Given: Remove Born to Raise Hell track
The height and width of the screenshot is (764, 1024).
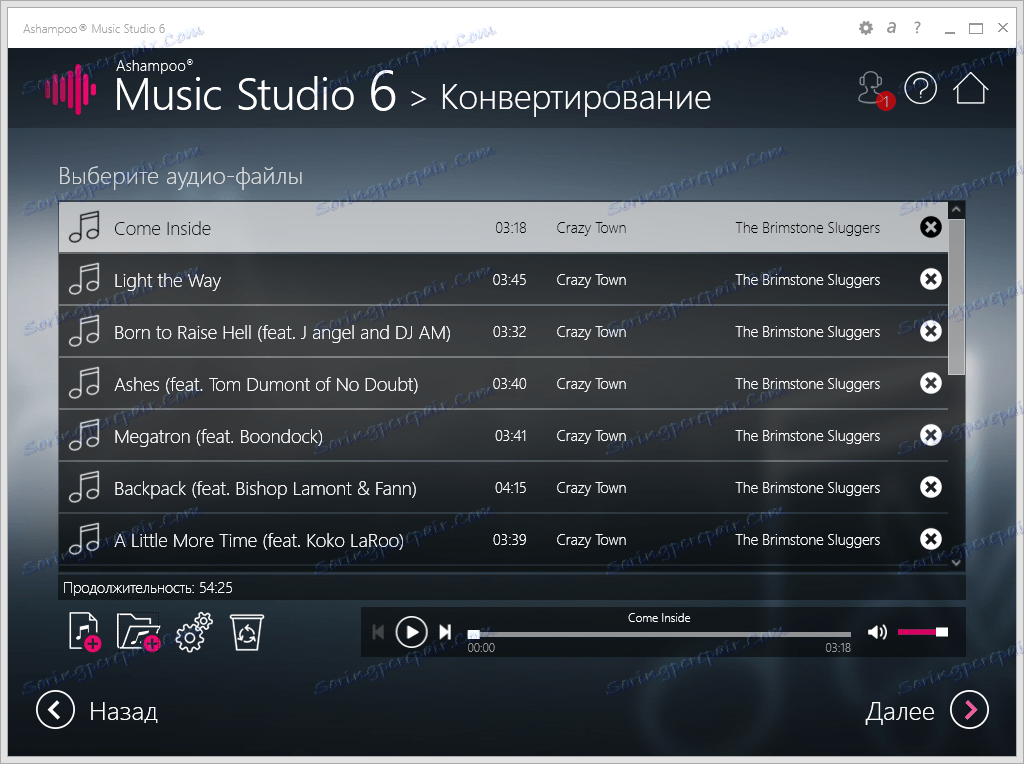Looking at the screenshot, I should click(x=931, y=331).
